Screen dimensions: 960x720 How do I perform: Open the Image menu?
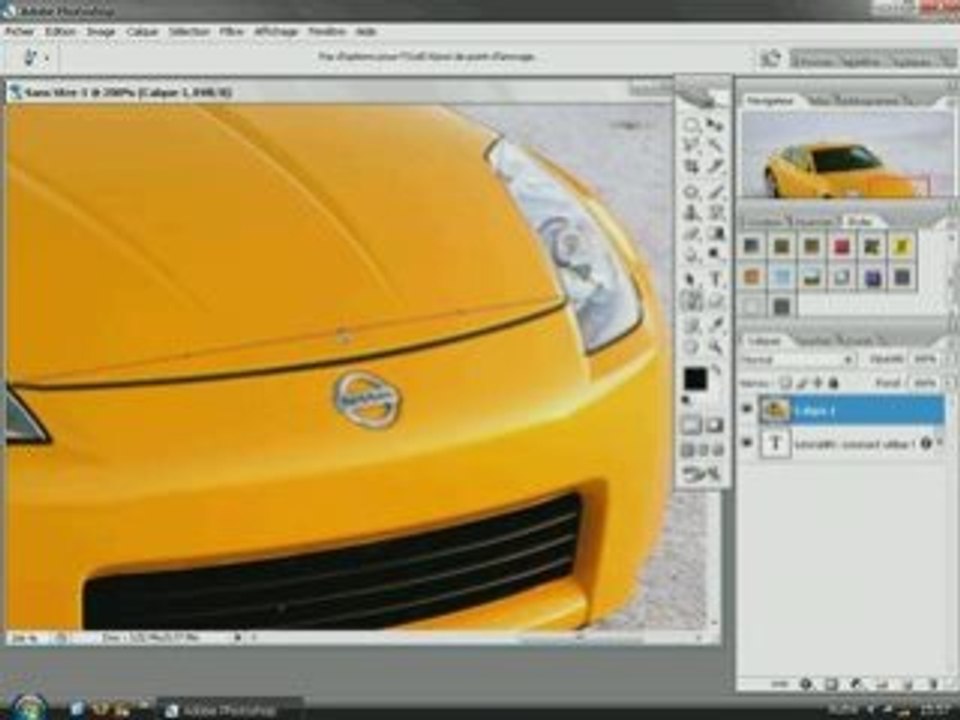click(x=101, y=31)
